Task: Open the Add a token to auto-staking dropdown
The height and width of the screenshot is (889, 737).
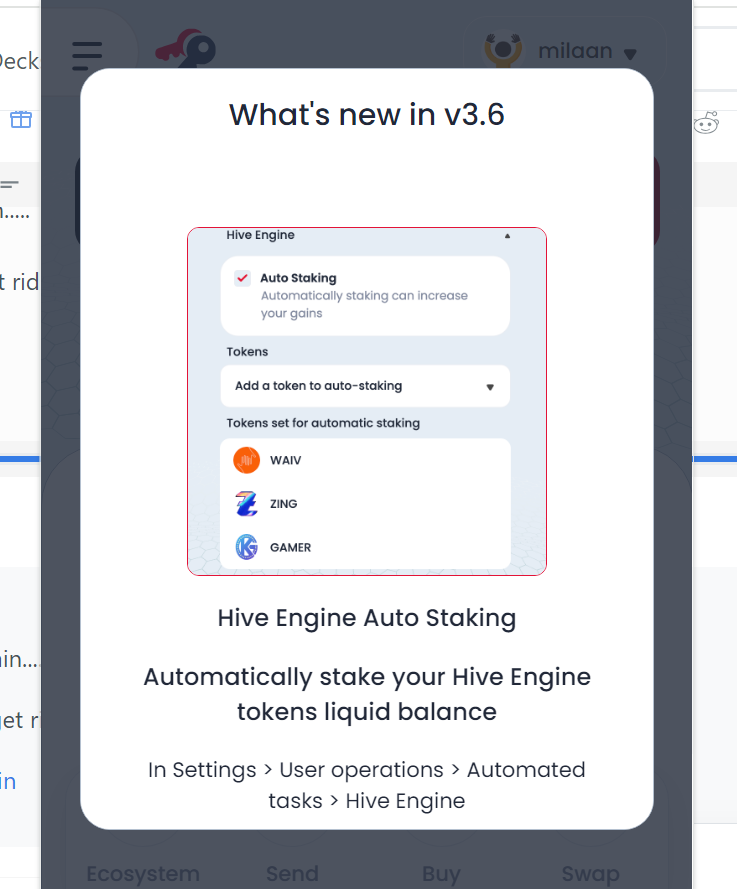Action: tap(365, 386)
